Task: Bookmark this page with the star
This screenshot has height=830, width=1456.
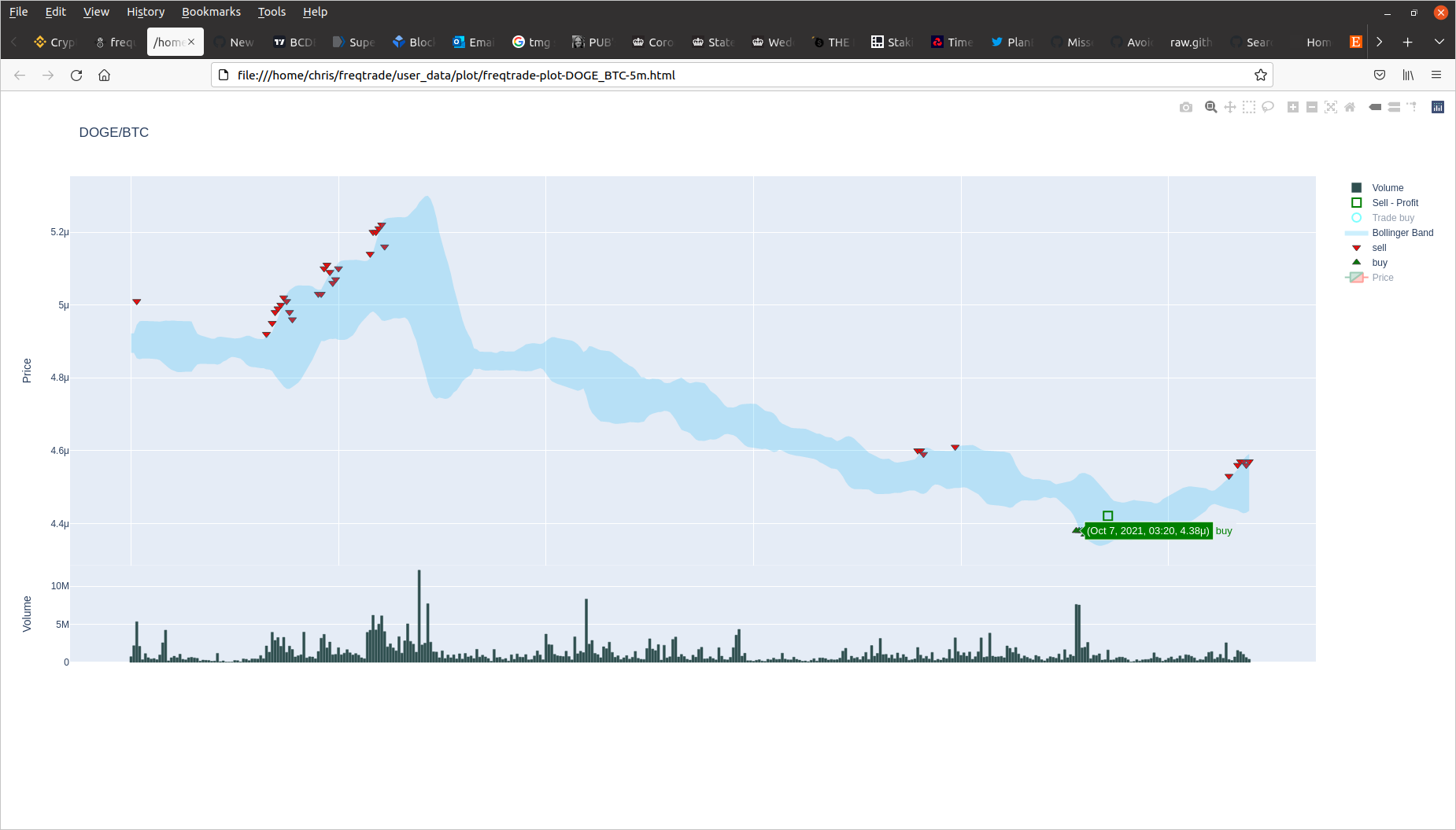Action: pos(1260,75)
